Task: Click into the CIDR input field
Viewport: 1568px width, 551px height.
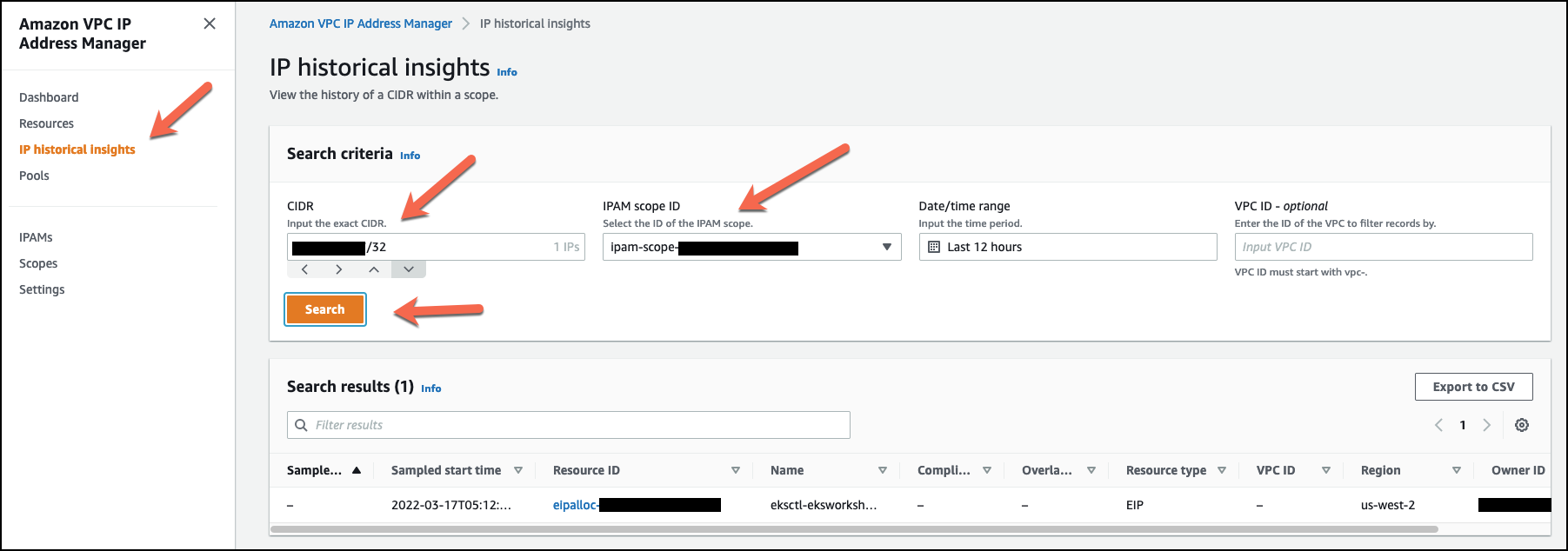Action: pyautogui.click(x=436, y=247)
